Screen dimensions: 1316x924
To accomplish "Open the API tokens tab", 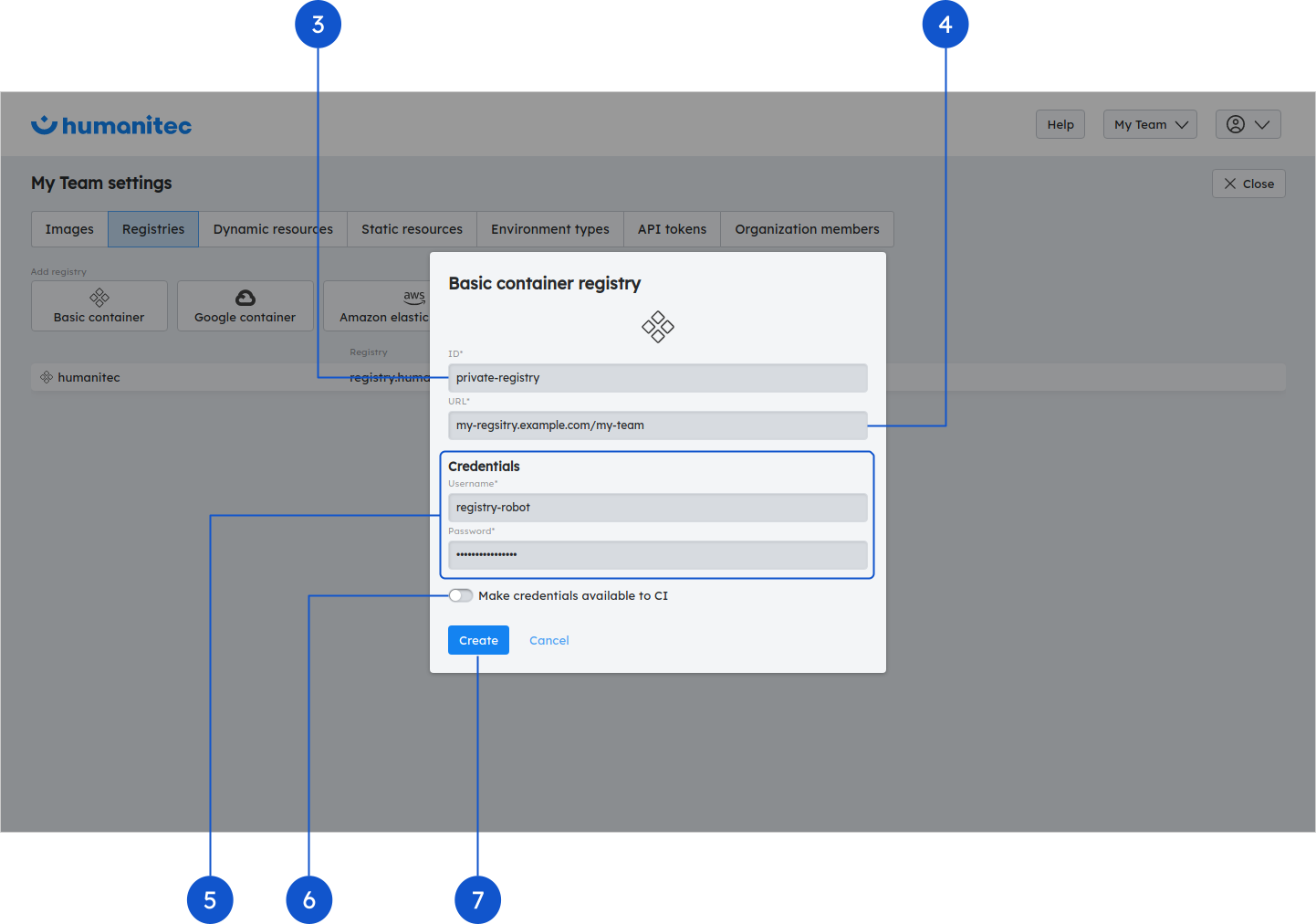I will [x=672, y=229].
